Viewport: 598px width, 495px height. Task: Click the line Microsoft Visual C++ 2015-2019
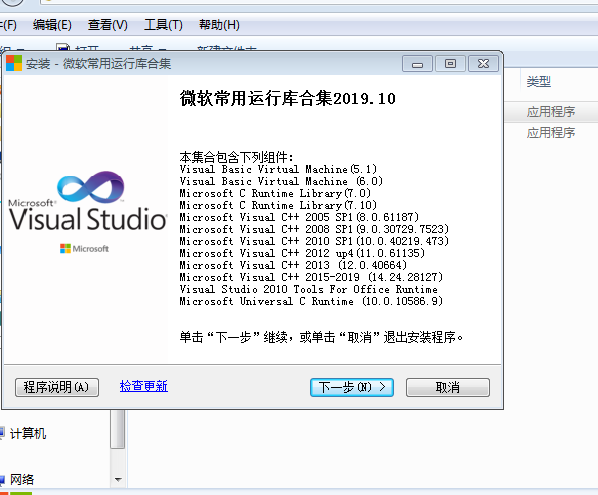click(311, 277)
